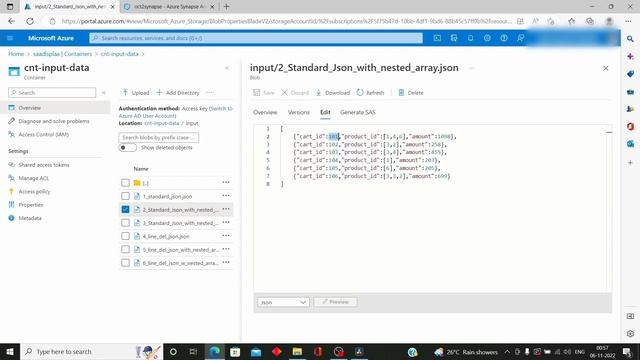Switch to the Generate SAS tab
Screen dimensions: 640x360
(358, 112)
